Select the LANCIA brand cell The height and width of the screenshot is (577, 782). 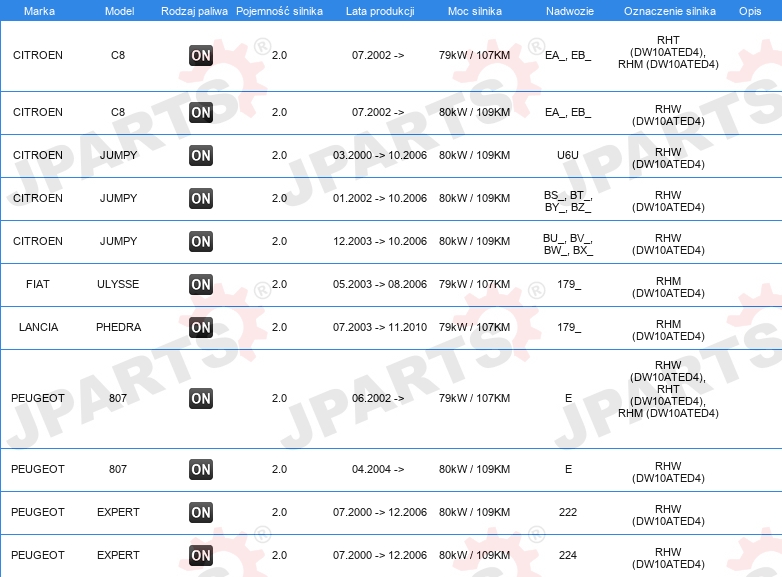click(38, 327)
